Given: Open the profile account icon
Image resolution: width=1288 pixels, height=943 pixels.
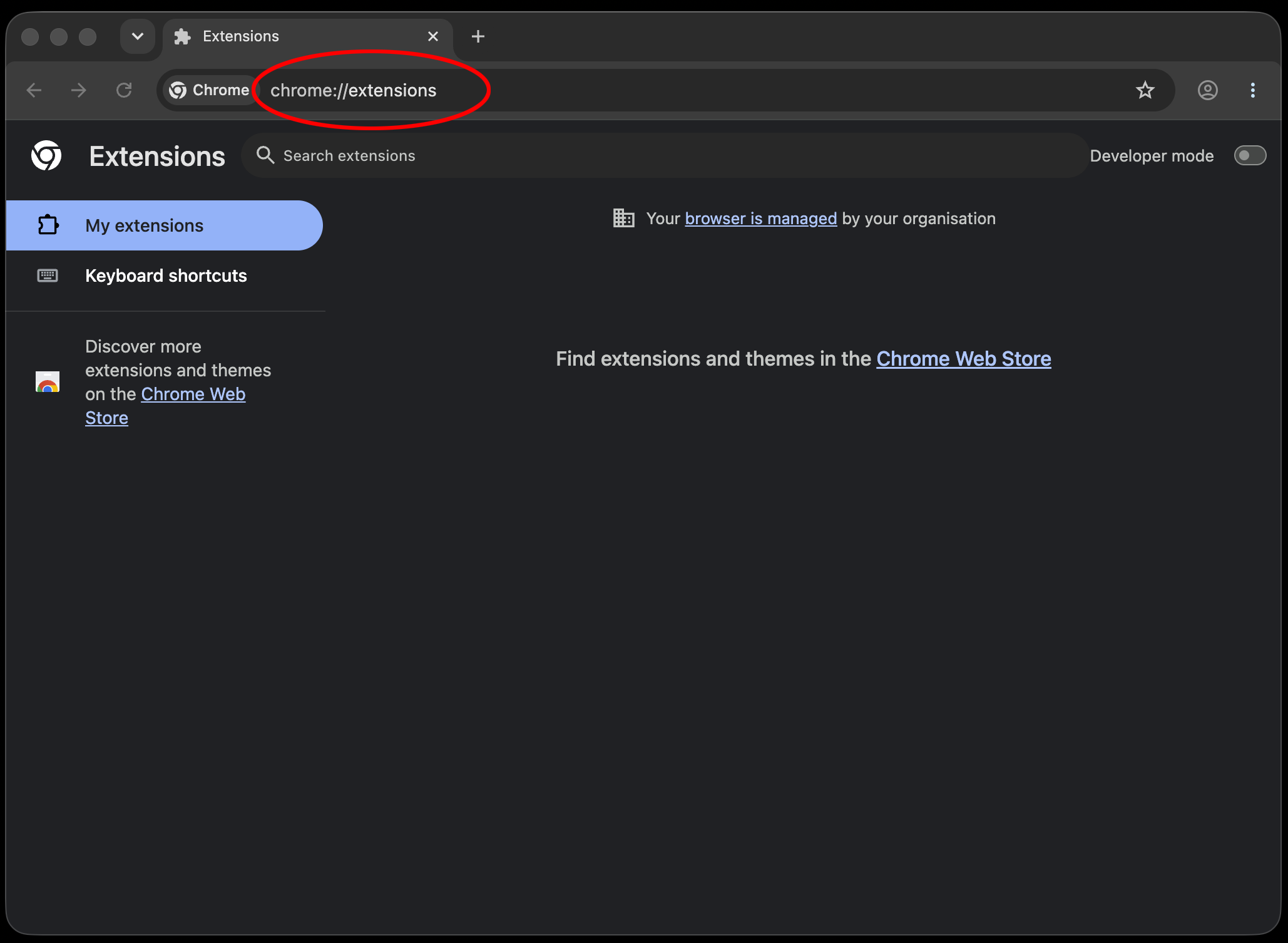Looking at the screenshot, I should (1207, 90).
